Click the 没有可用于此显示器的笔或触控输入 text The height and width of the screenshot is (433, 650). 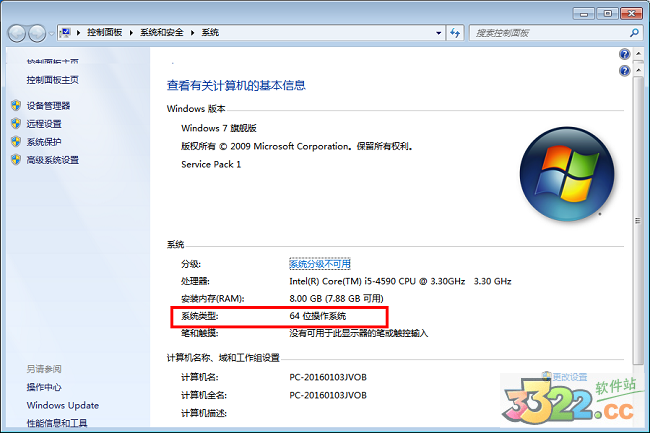point(359,333)
